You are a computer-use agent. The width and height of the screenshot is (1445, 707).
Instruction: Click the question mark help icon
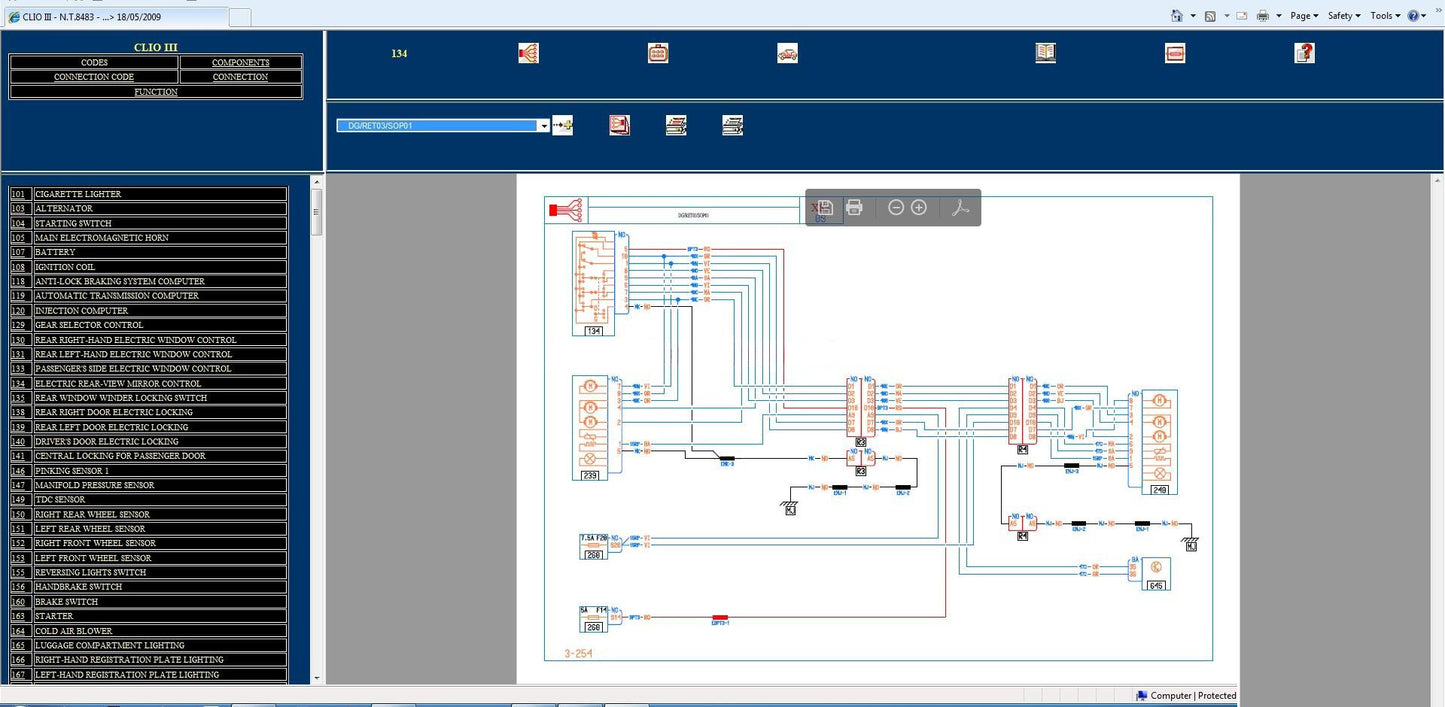click(x=1304, y=53)
